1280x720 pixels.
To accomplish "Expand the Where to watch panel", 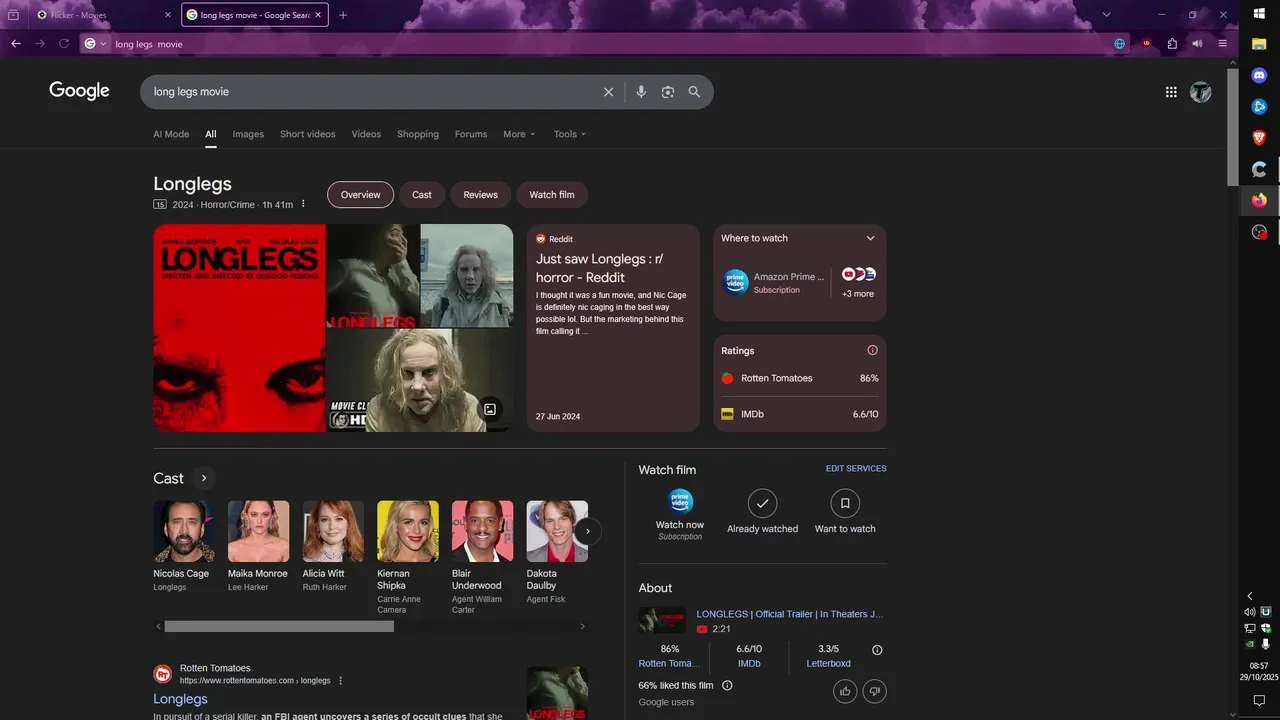I will point(870,238).
